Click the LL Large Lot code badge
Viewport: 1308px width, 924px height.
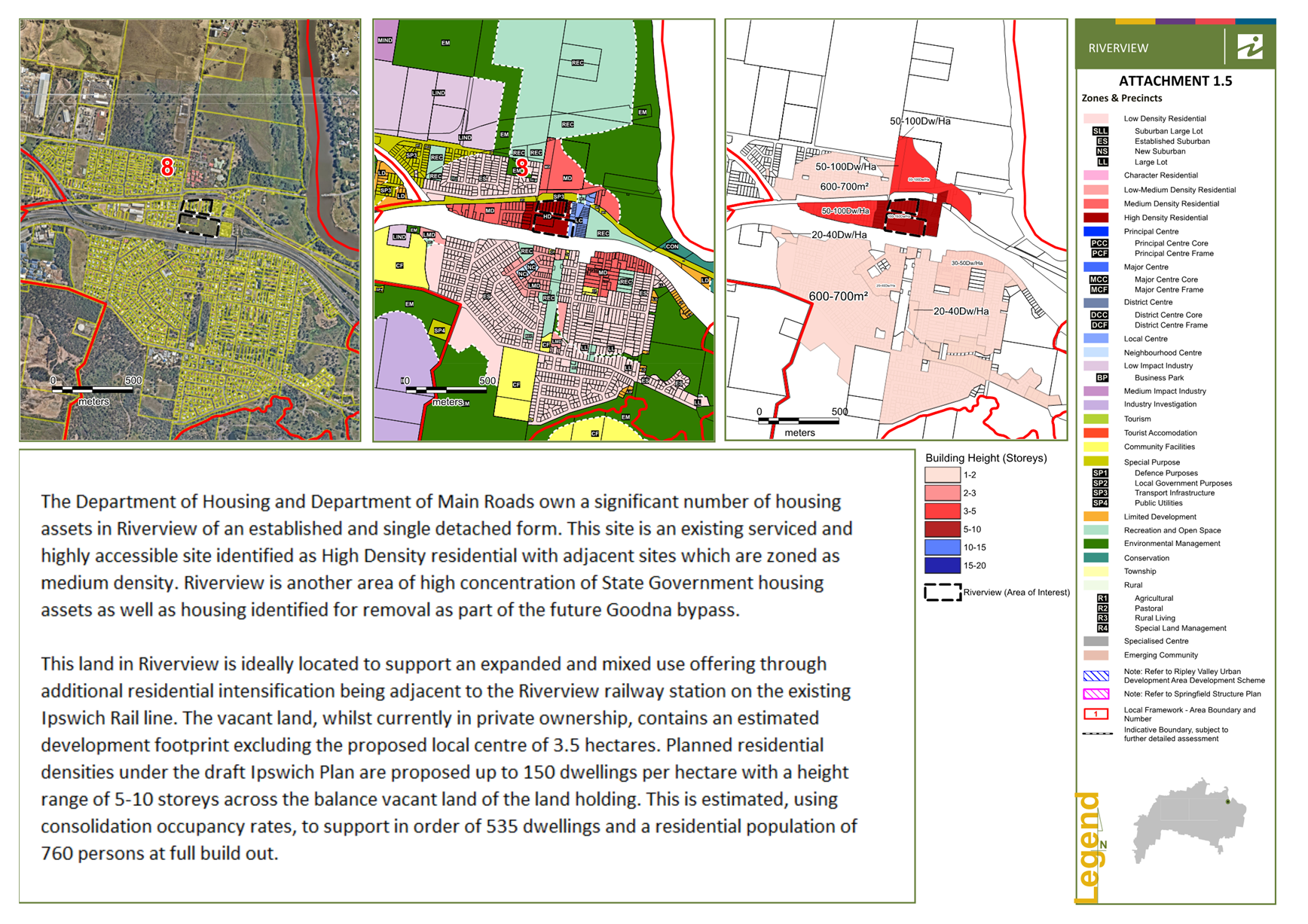click(1102, 162)
